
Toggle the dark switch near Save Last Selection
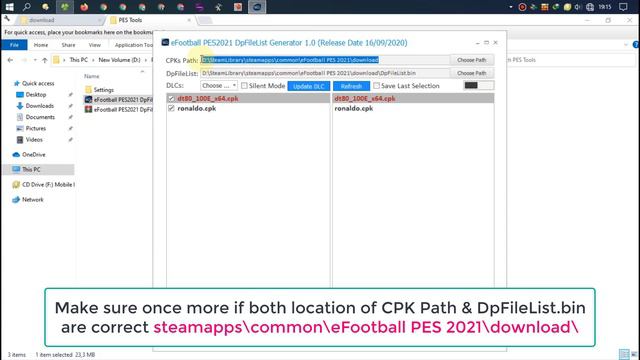tap(478, 85)
